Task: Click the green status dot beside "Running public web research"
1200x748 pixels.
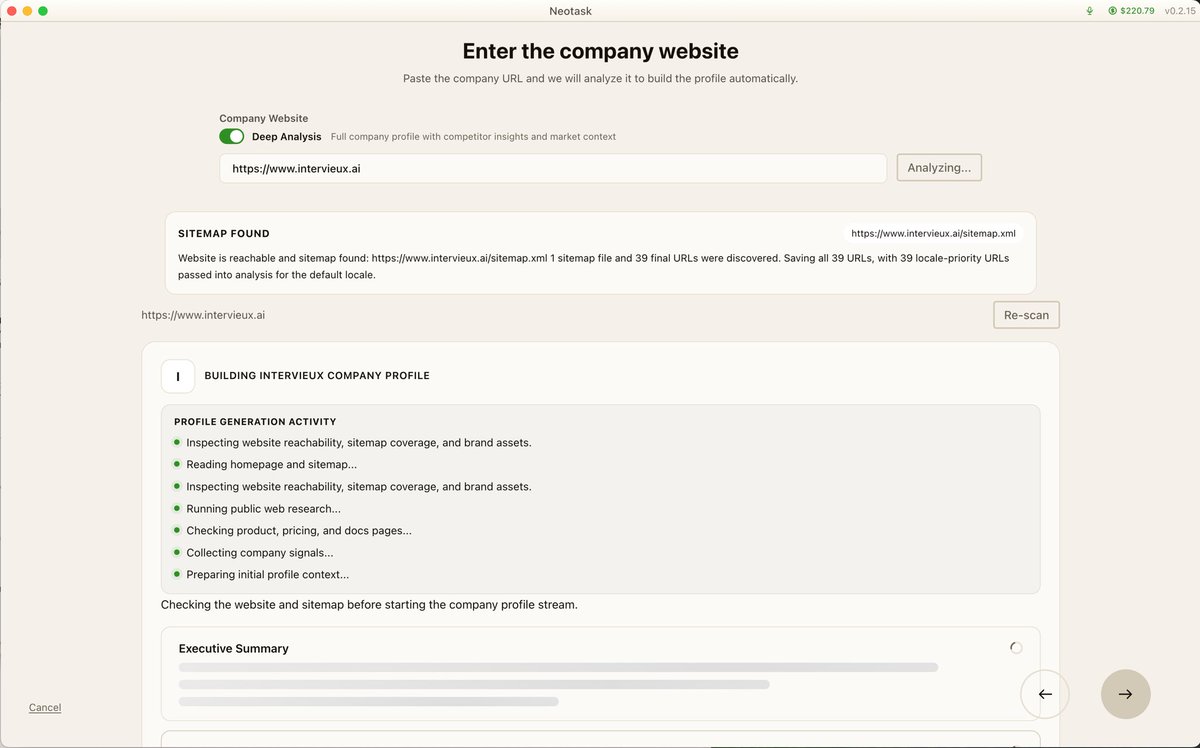Action: click(x=177, y=508)
